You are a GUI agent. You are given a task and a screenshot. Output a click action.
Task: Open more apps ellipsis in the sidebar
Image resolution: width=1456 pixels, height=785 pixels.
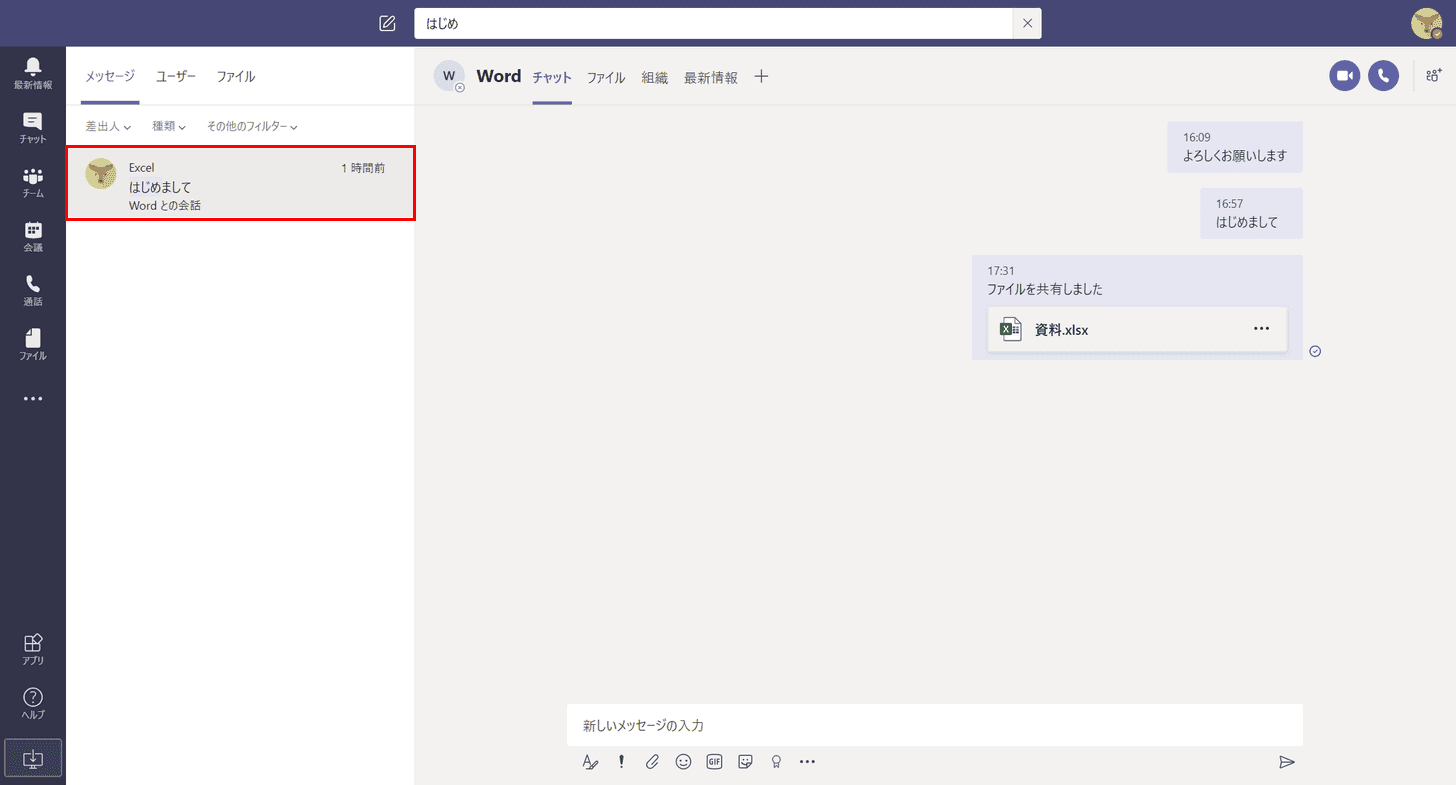point(33,399)
